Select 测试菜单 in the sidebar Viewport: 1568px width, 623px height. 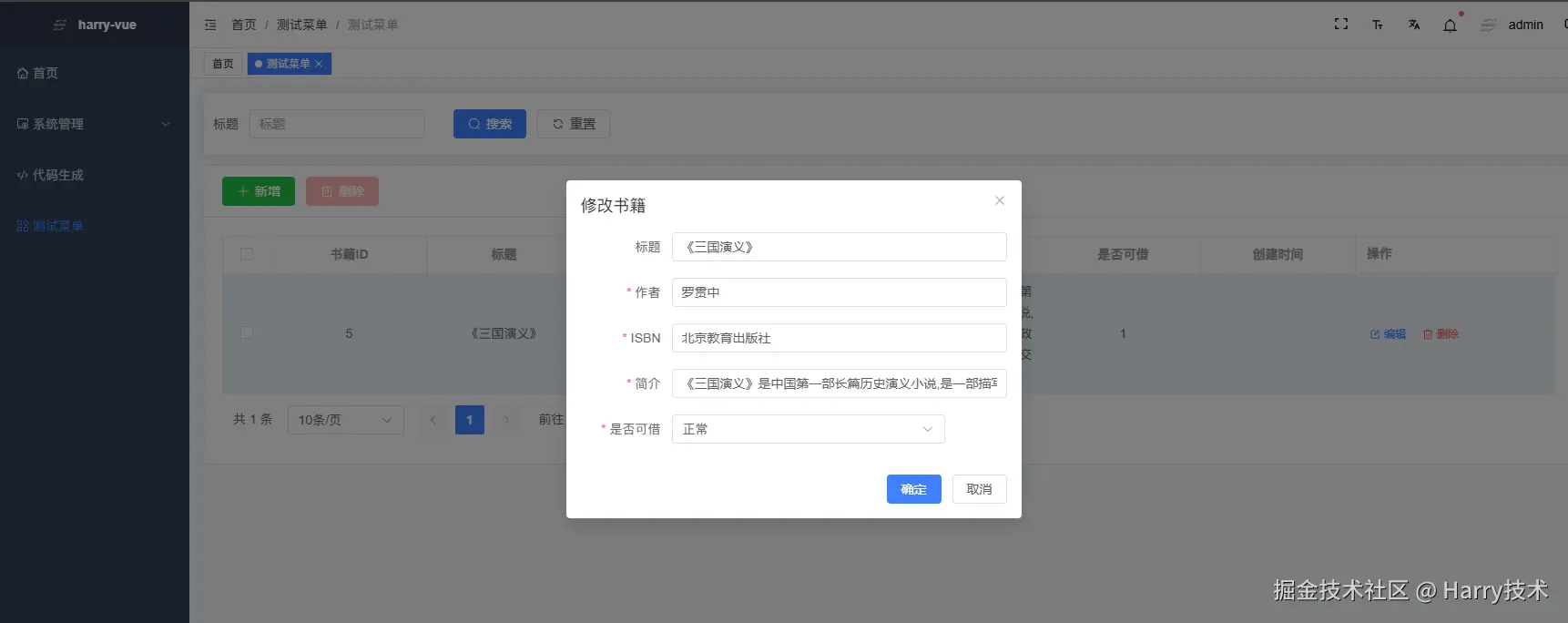[x=95, y=226]
